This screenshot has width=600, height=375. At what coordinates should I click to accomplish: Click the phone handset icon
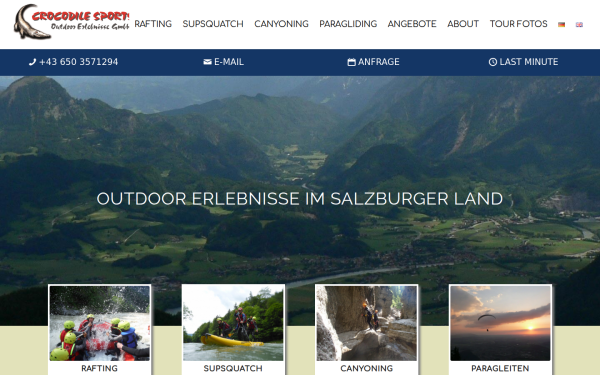[33, 62]
